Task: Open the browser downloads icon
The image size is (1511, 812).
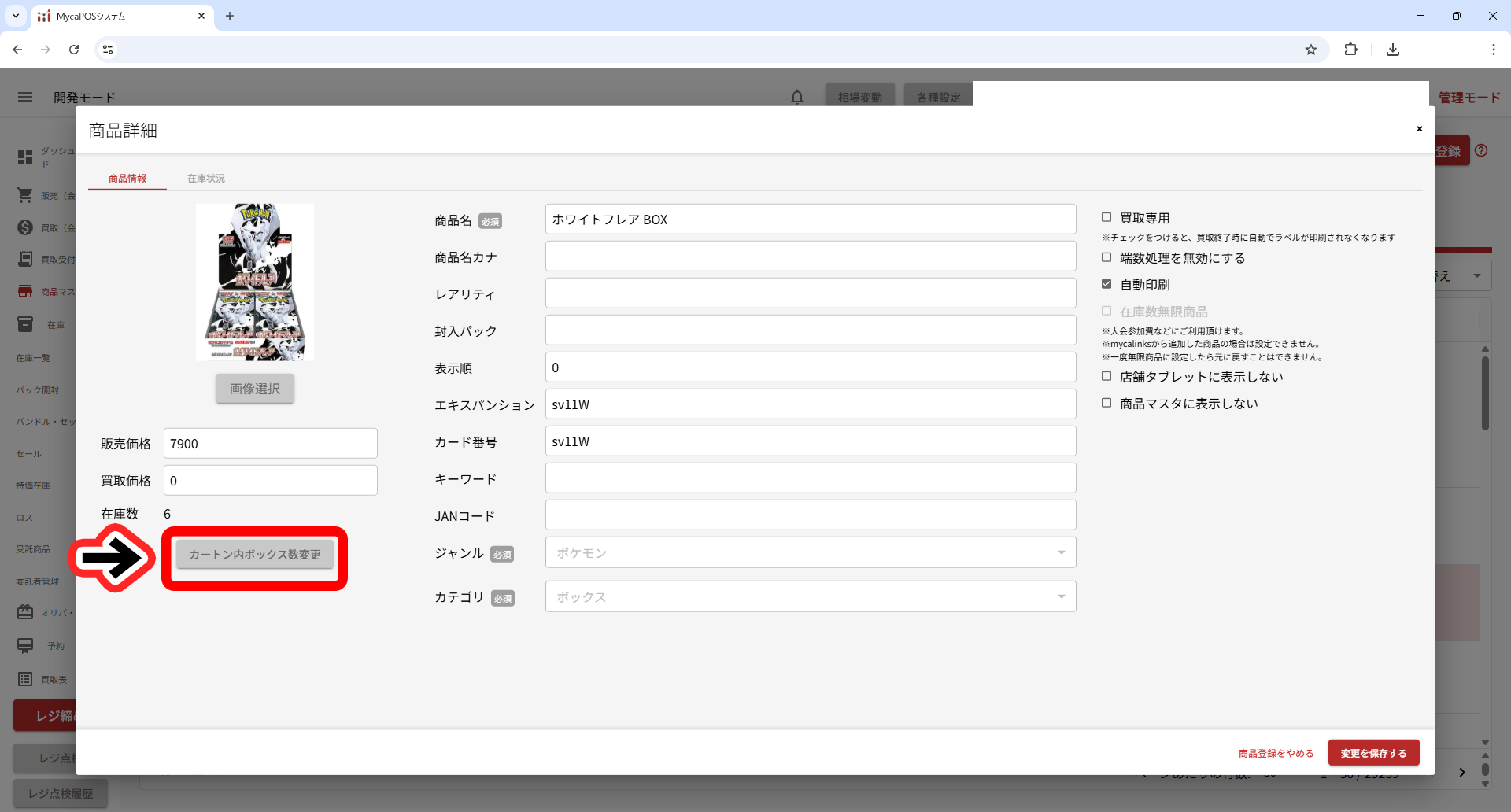Action: pyautogui.click(x=1392, y=50)
